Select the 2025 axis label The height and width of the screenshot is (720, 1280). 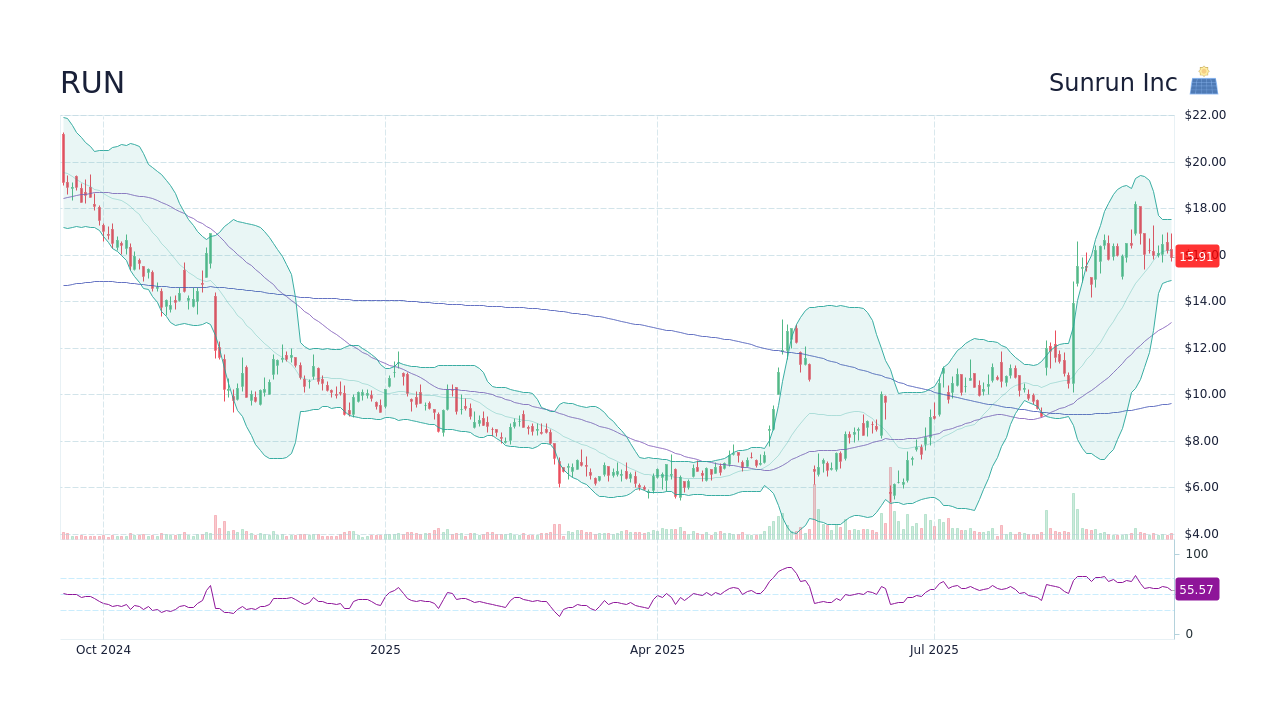click(383, 649)
